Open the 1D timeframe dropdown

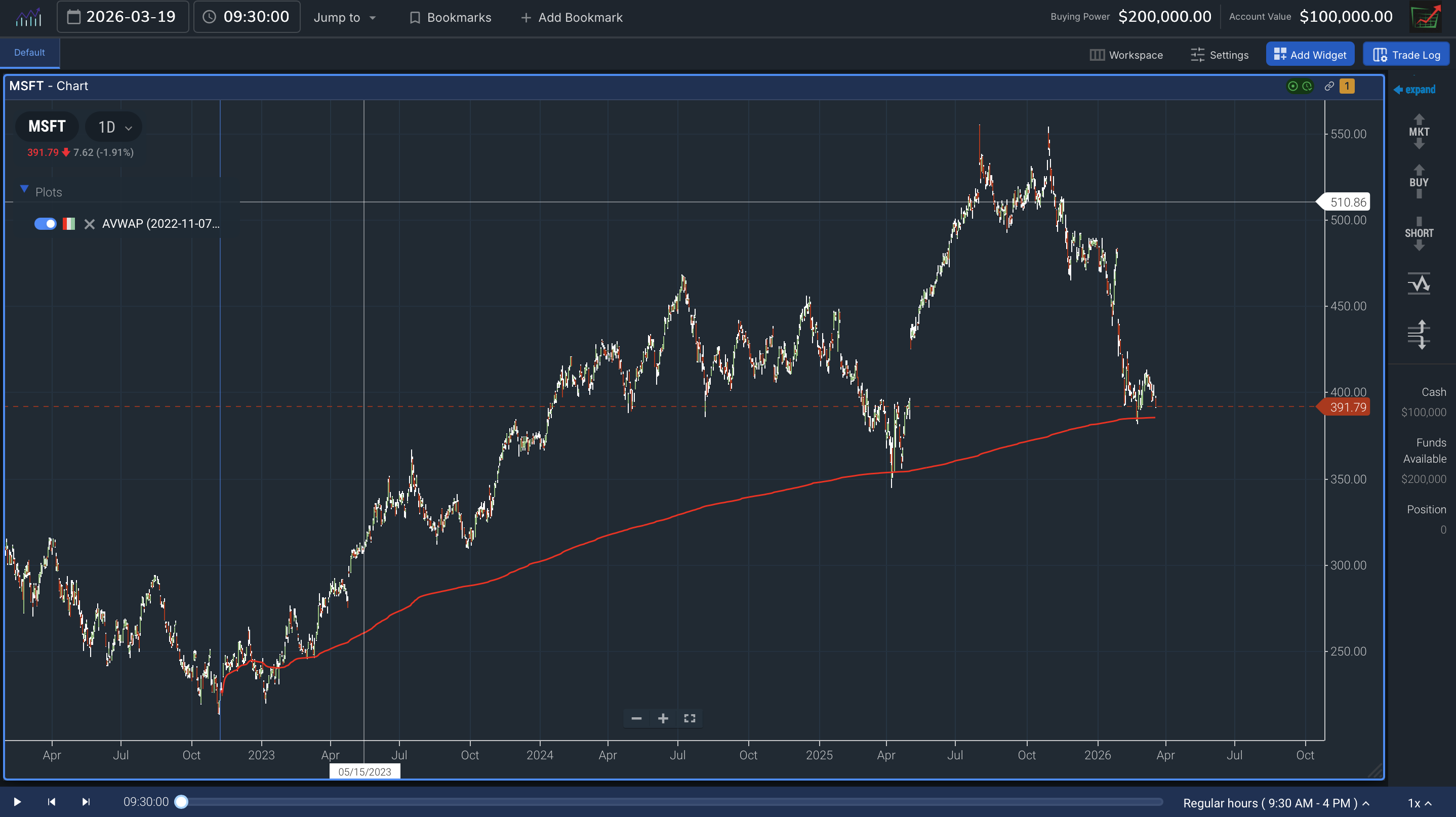click(x=114, y=127)
